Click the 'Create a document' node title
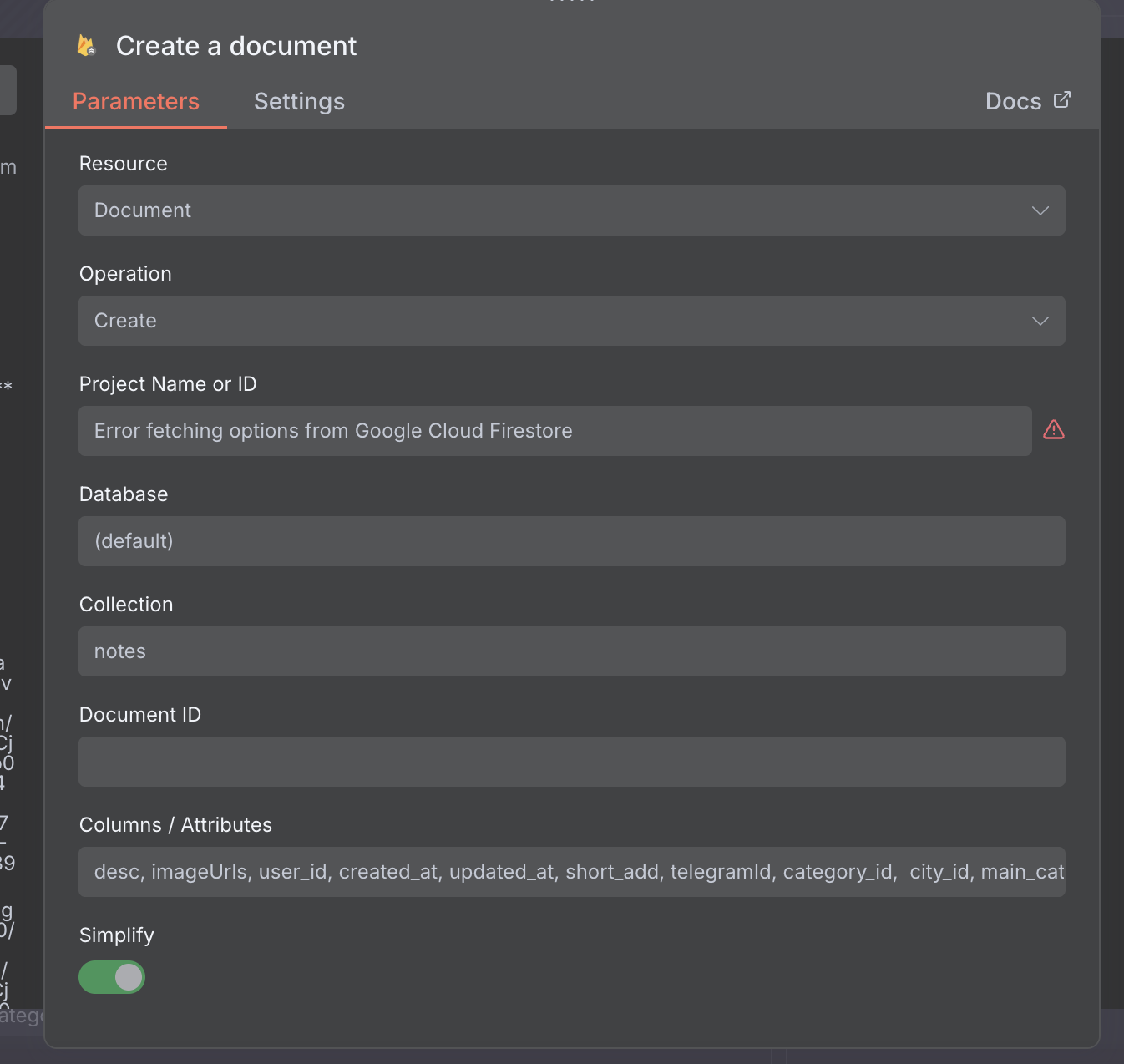Screen dimensions: 1124x1064 tap(236, 46)
